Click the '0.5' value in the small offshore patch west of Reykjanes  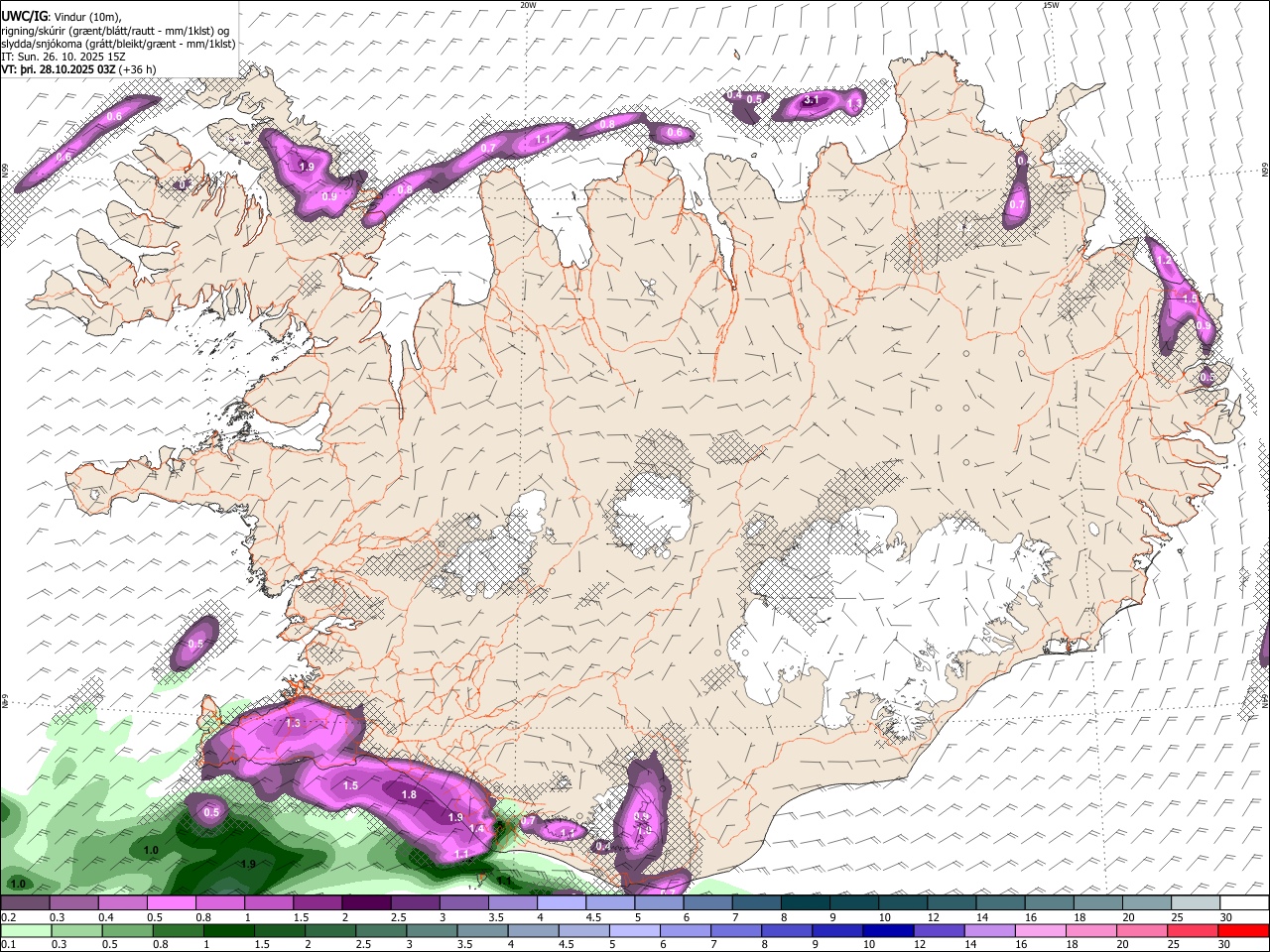[x=195, y=645]
